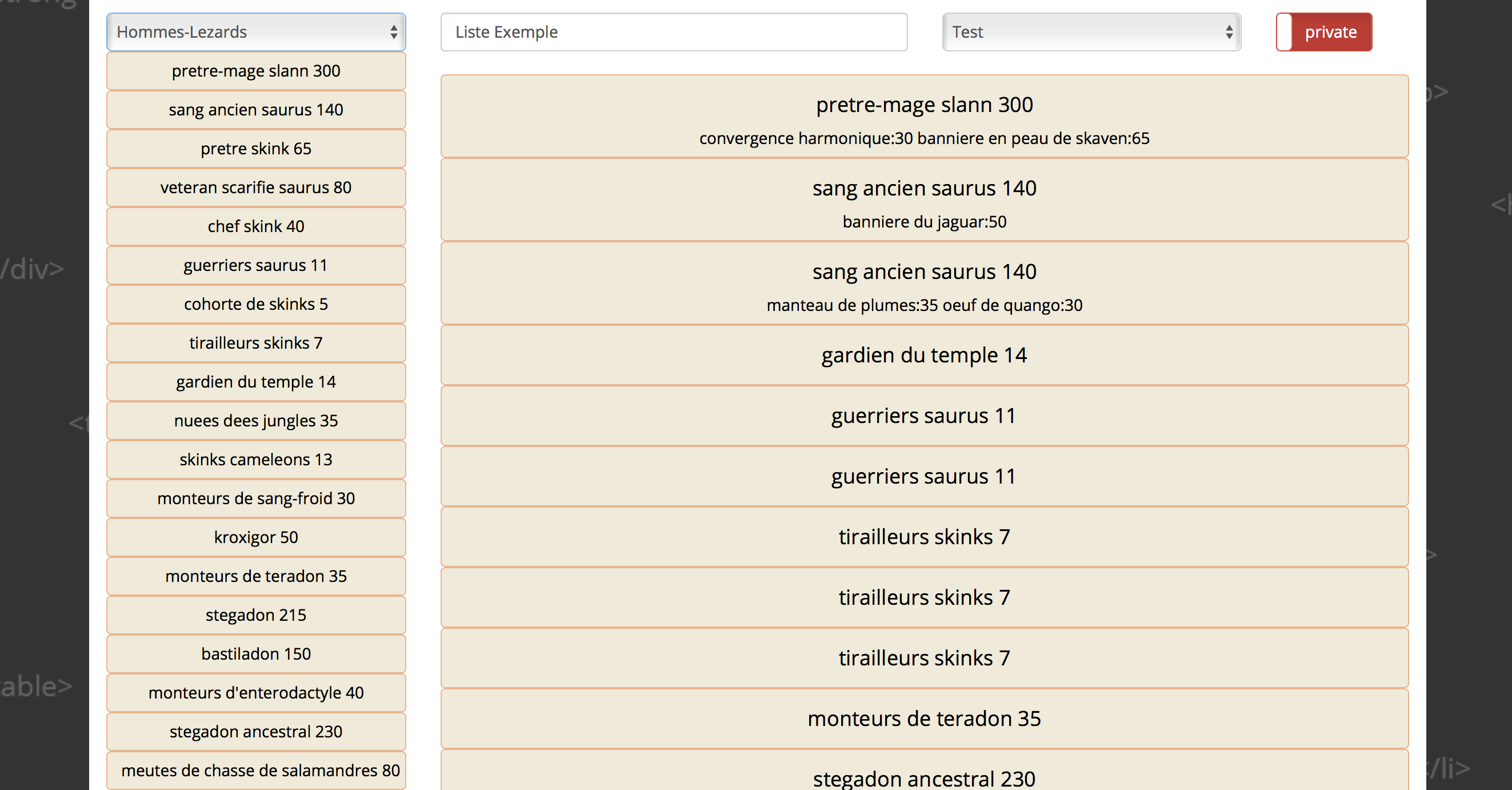The image size is (1512, 790).
Task: Click the Liste Exemple name field
Action: pyautogui.click(x=674, y=31)
